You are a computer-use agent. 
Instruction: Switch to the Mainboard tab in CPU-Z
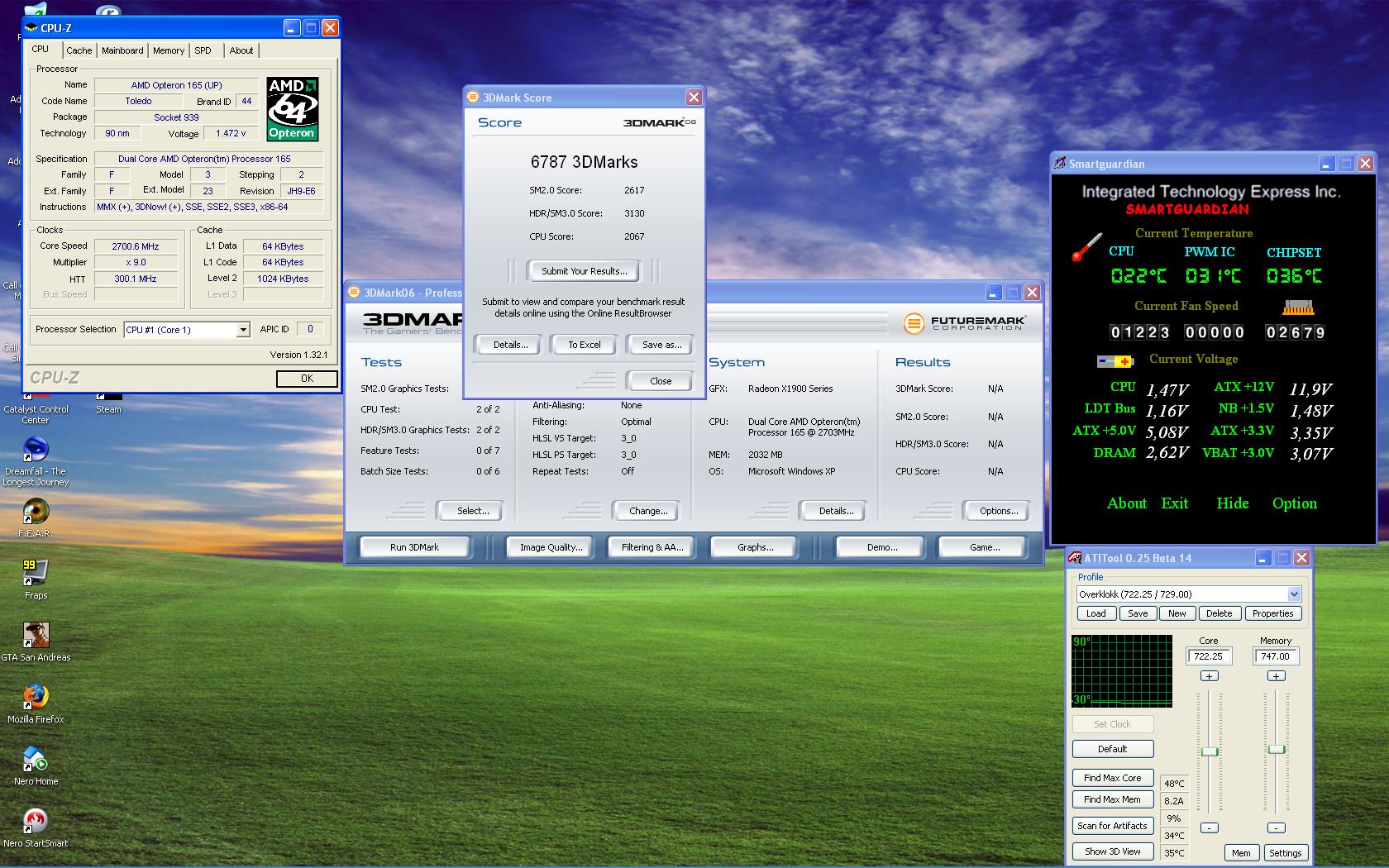click(x=122, y=50)
